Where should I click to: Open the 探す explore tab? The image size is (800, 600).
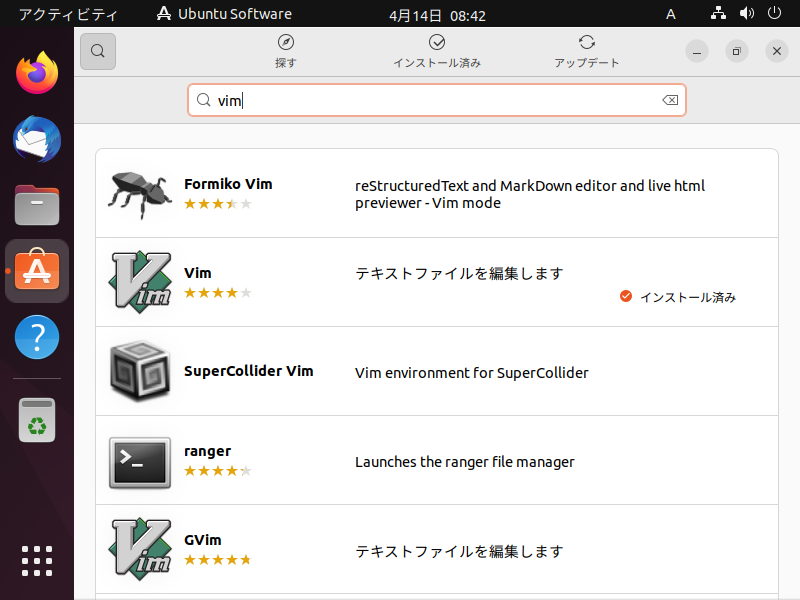286,51
